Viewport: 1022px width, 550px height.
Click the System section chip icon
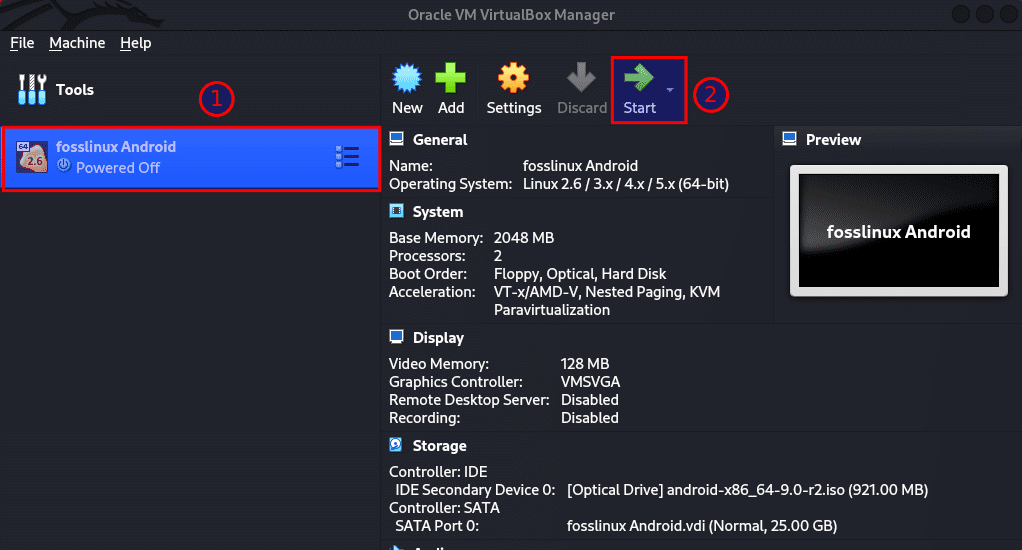396,210
